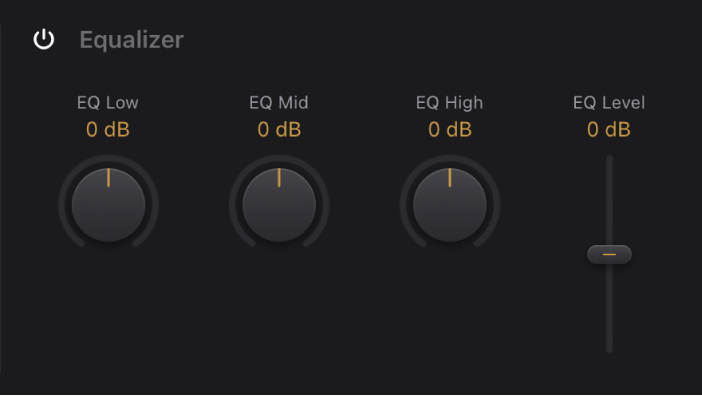Click the EQ Level 0 dB value
The height and width of the screenshot is (396, 702).
609,130
